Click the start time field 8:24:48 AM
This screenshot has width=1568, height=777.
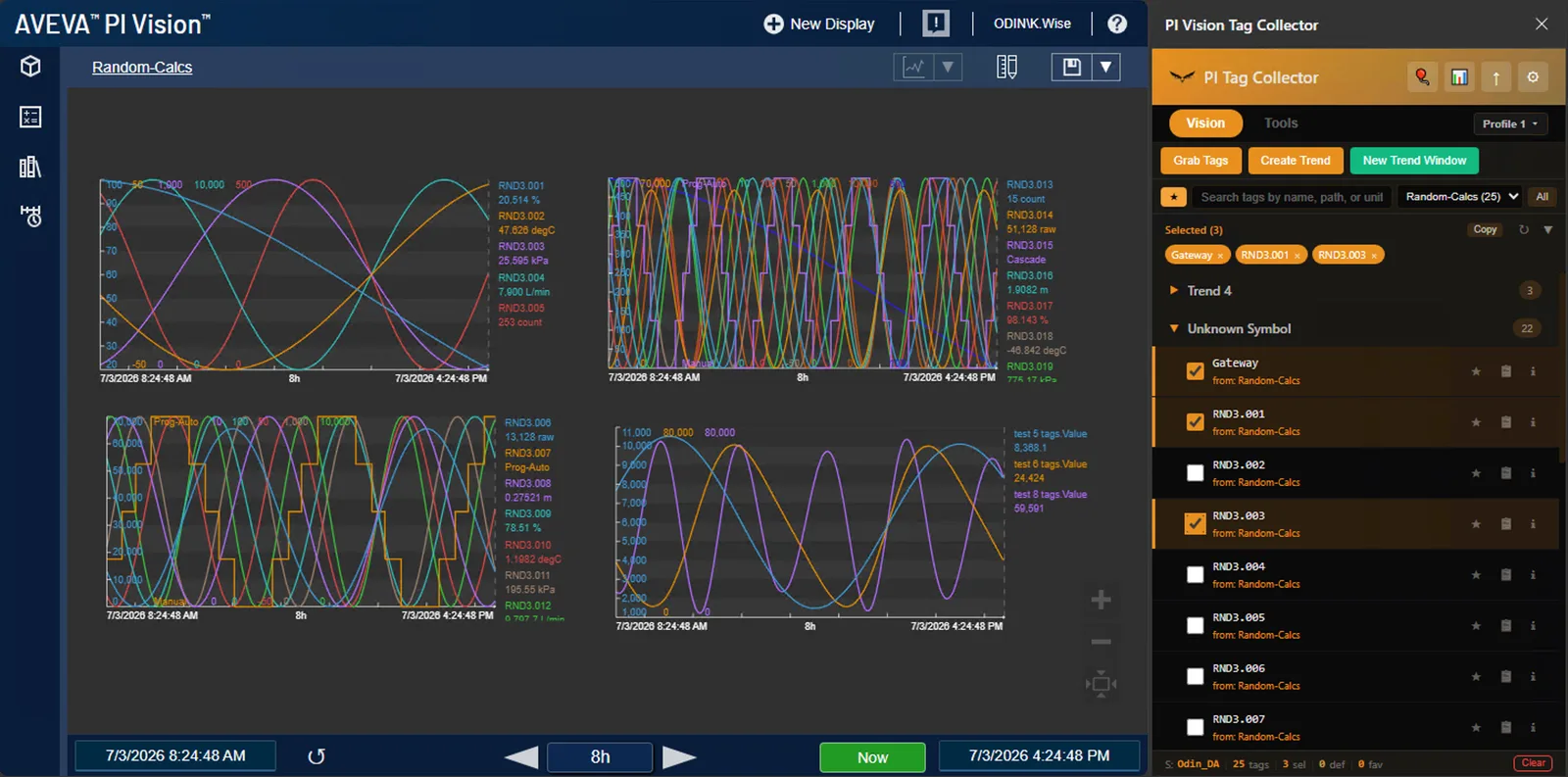175,756
